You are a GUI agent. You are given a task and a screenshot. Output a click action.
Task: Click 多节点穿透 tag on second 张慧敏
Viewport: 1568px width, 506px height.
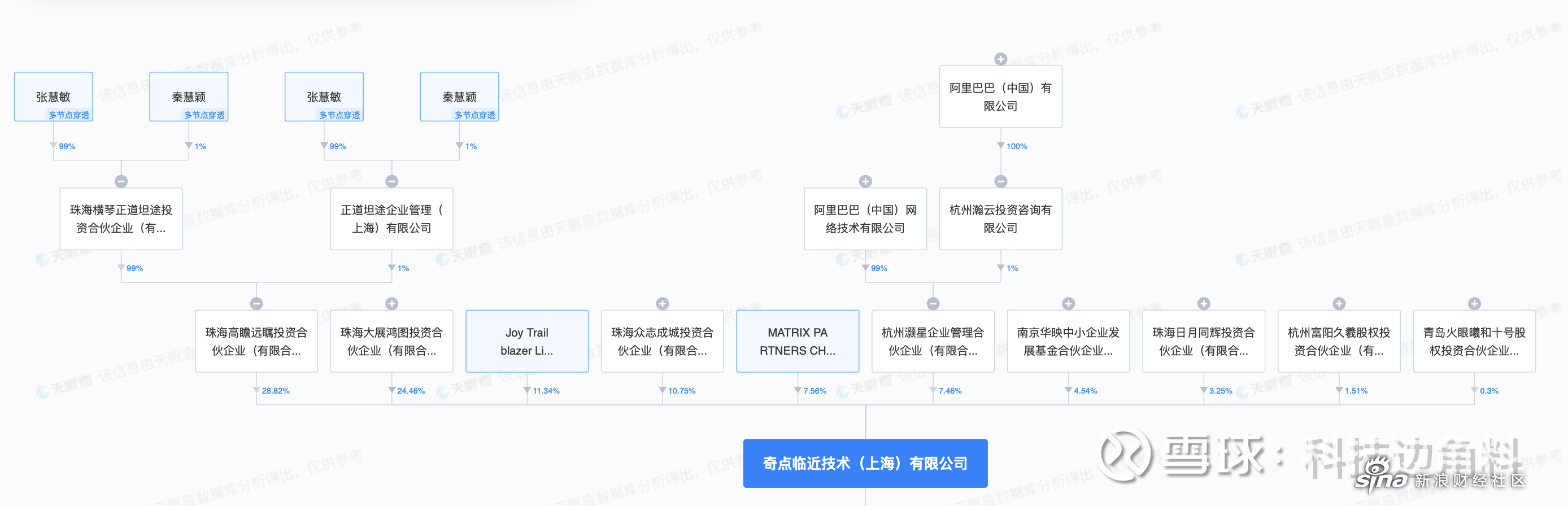(x=339, y=115)
